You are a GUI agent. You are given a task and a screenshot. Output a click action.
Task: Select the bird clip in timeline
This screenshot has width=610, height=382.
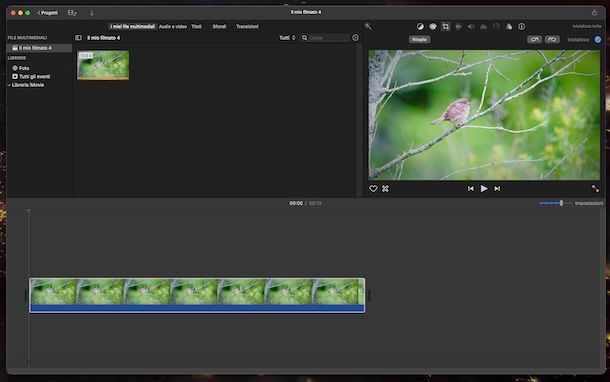[197, 295]
